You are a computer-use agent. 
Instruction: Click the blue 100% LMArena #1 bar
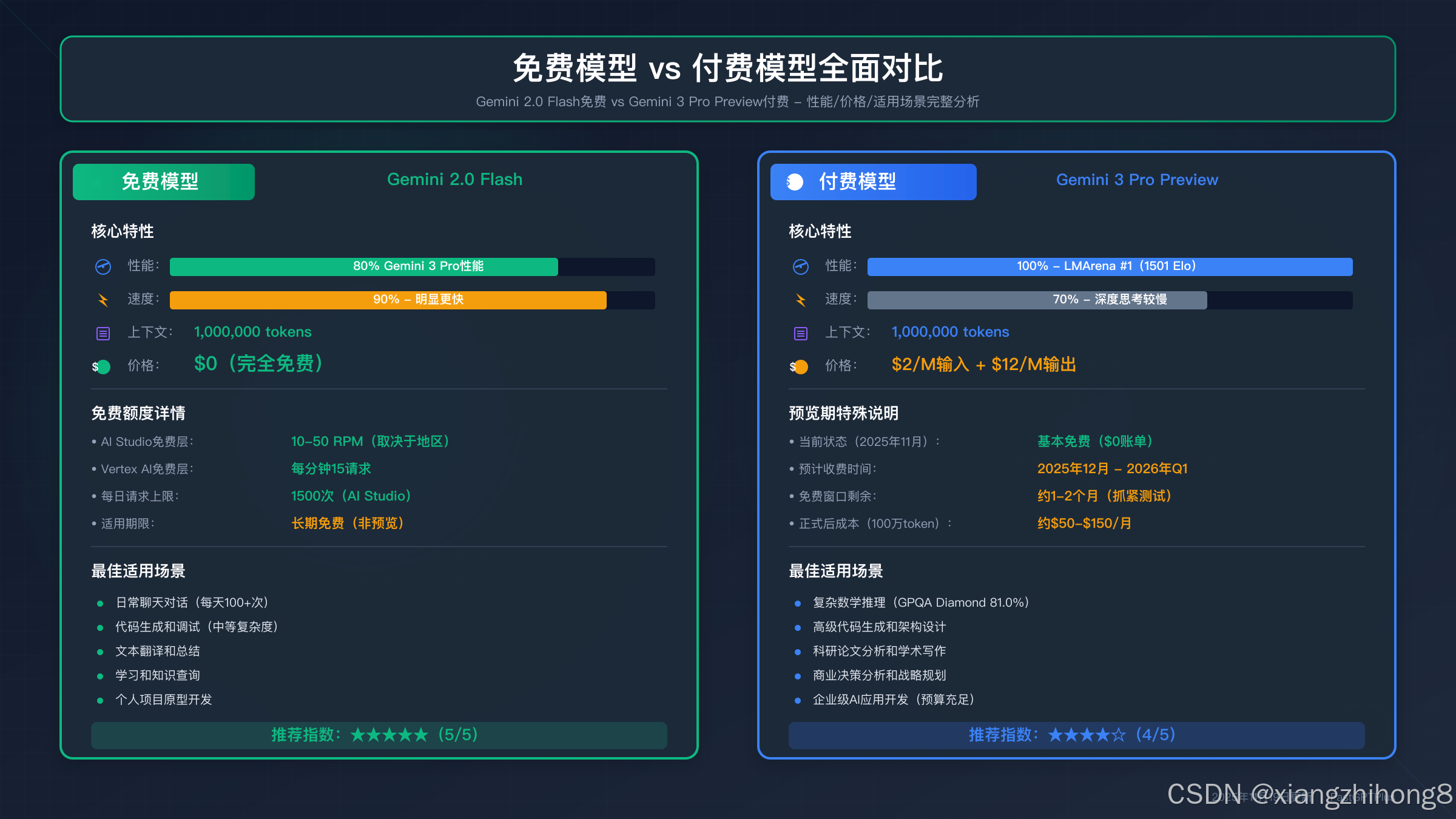[1110, 266]
